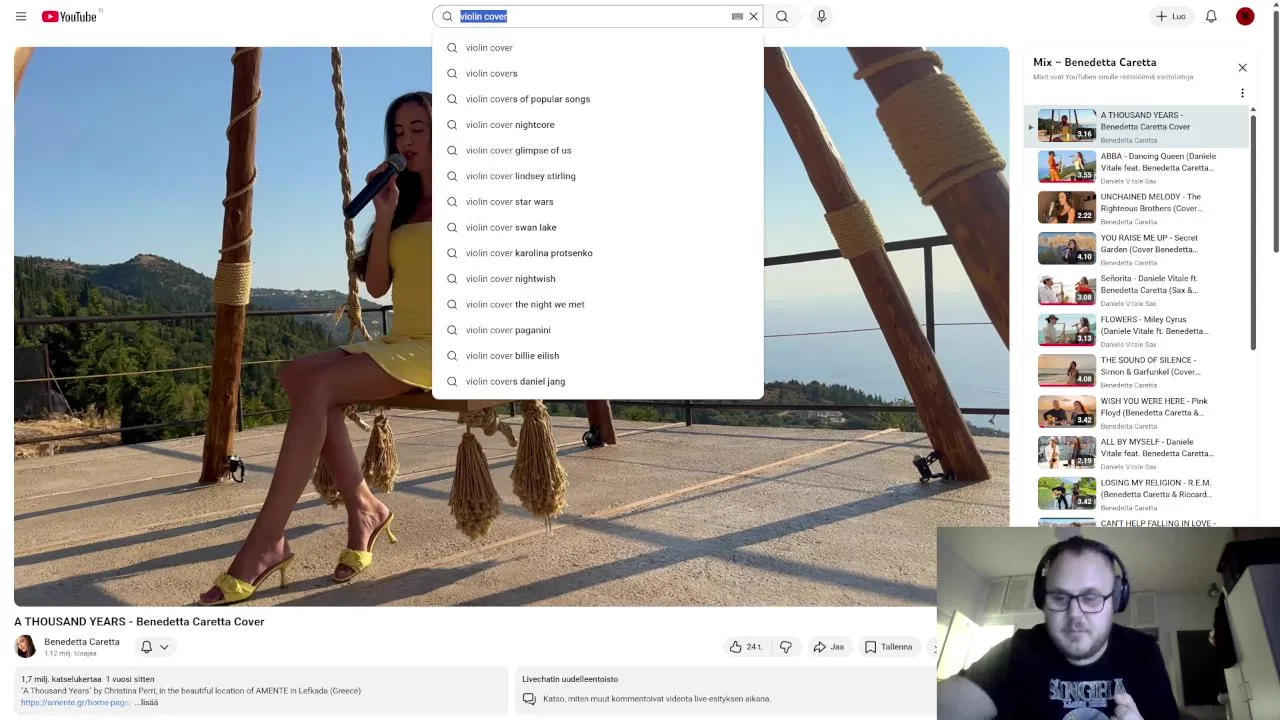
Task: Open the on-screen keyboard icon in search
Action: click(737, 16)
